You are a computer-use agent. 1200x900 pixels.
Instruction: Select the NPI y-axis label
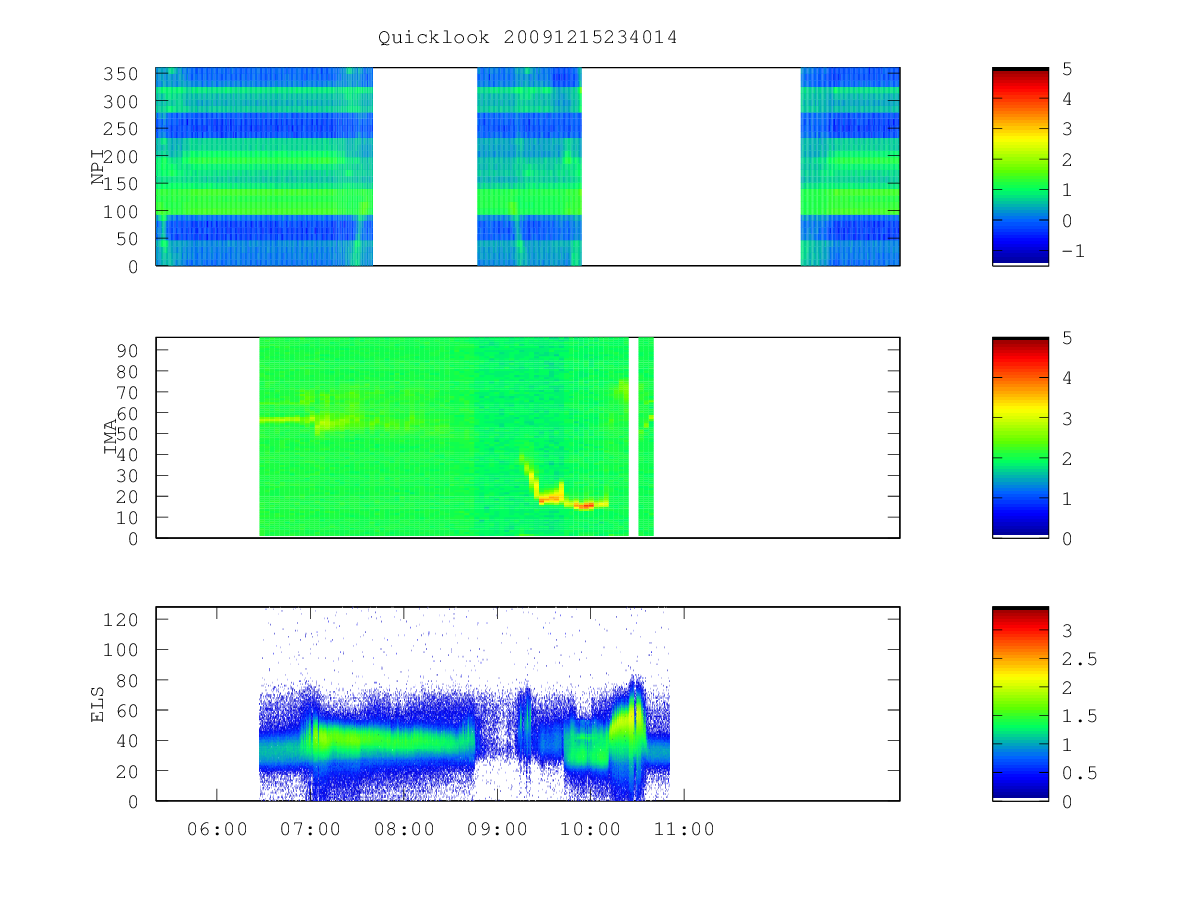[x=99, y=167]
